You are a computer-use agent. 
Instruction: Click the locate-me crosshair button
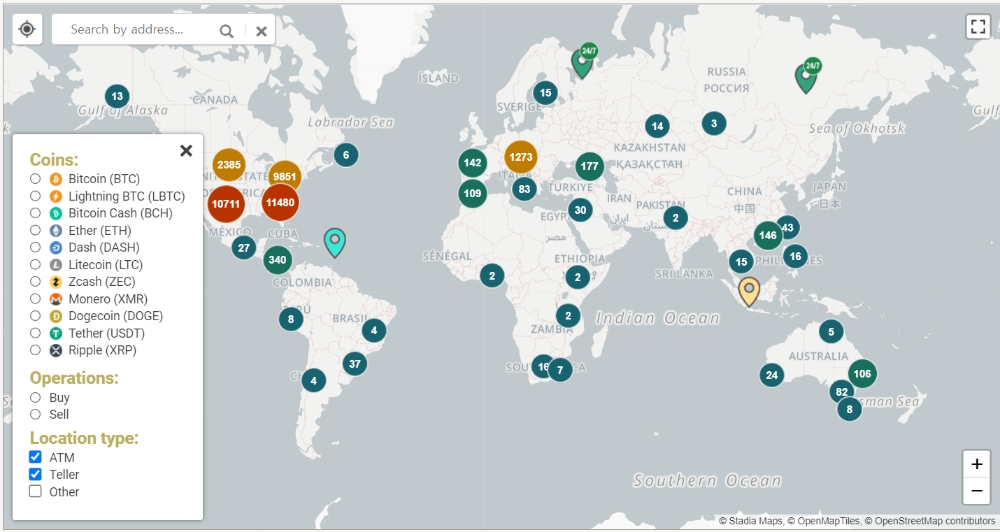point(27,29)
